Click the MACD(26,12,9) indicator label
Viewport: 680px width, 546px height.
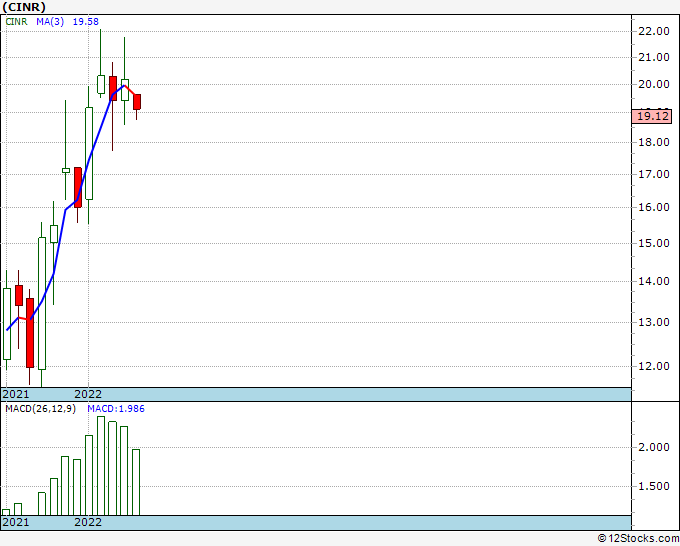tap(40, 409)
